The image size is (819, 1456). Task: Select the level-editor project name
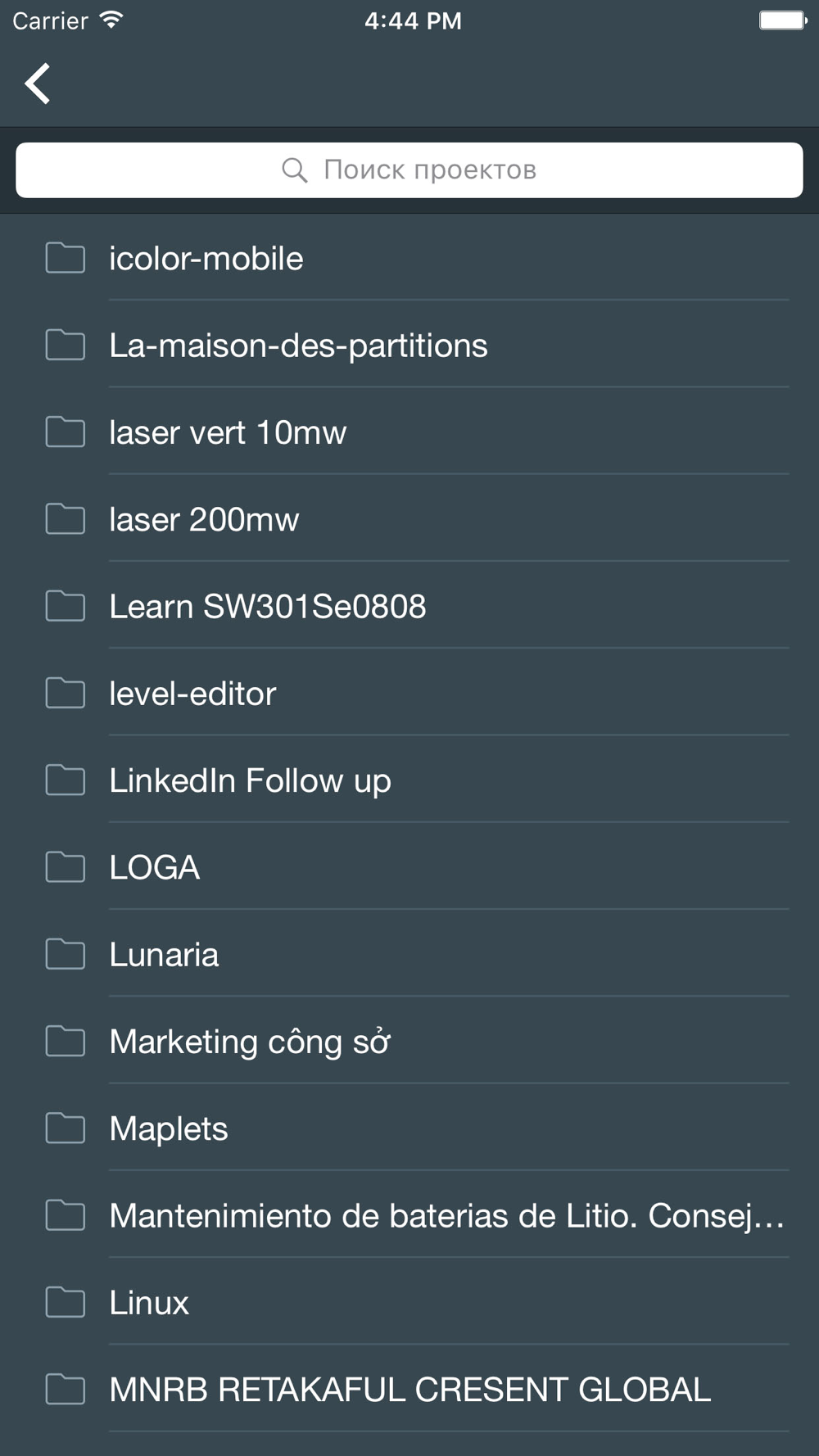pos(192,694)
